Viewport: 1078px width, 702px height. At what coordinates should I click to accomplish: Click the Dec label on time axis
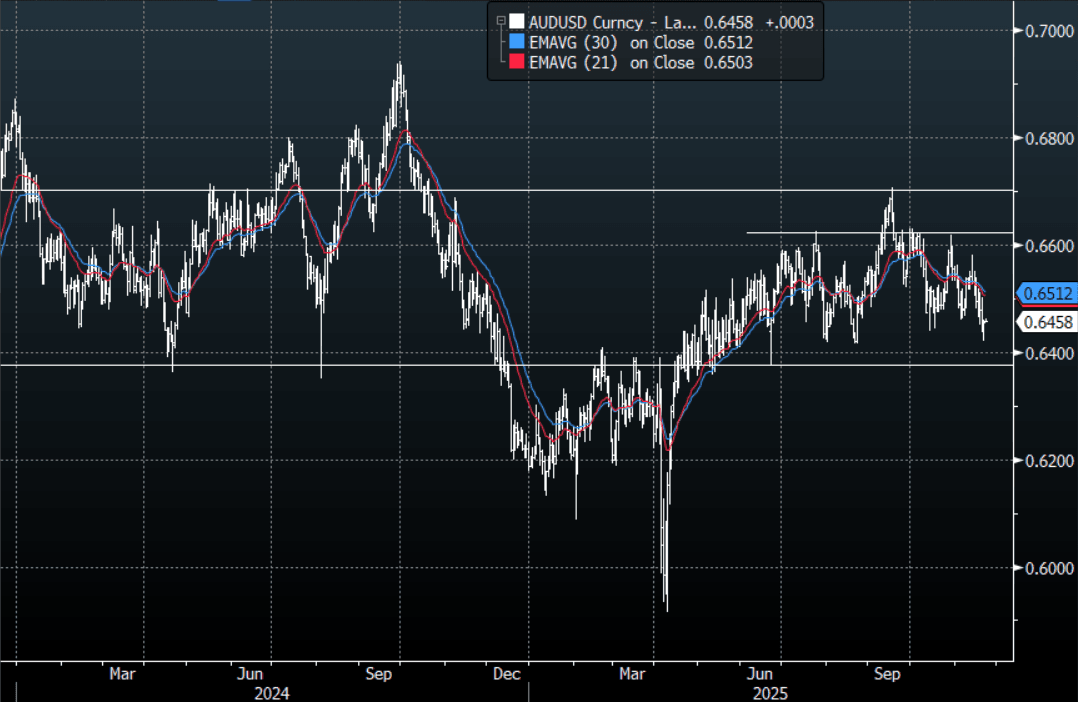pos(508,674)
